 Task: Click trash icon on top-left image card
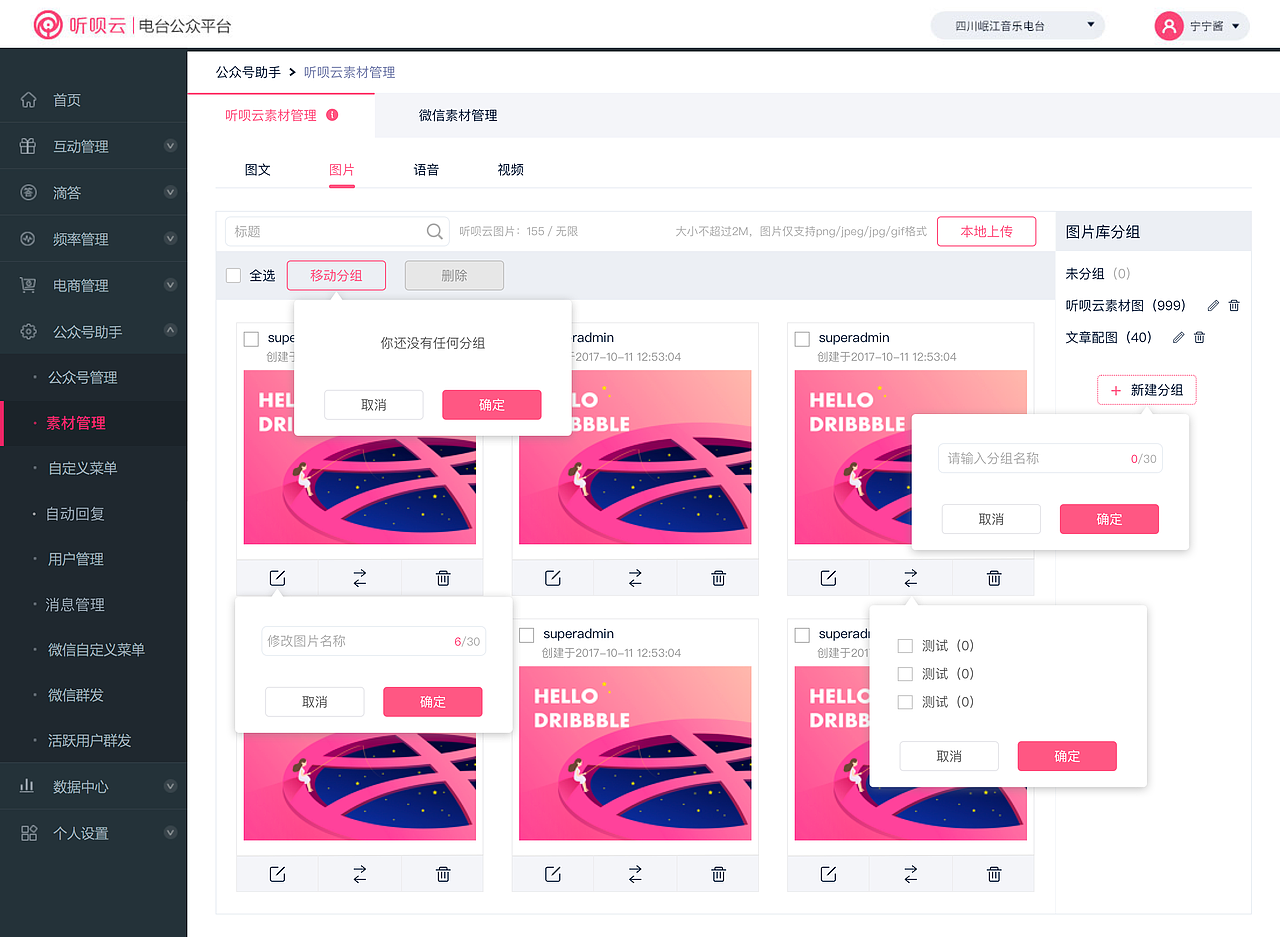[443, 578]
